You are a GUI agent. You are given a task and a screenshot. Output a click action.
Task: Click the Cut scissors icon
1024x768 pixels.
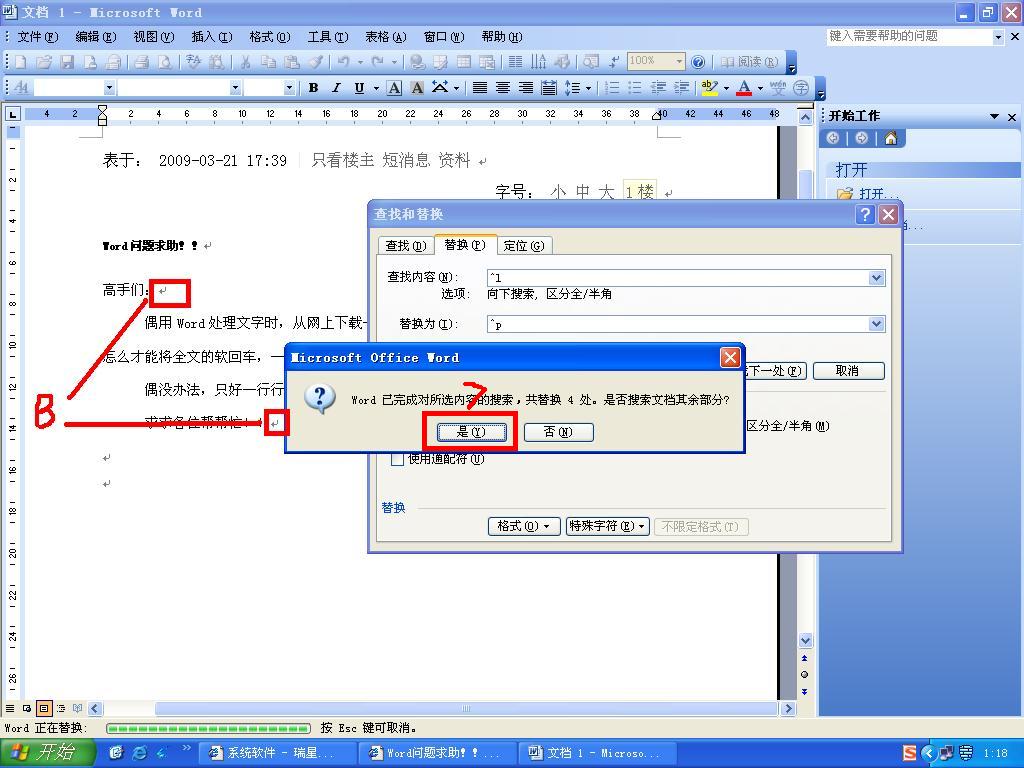tap(246, 62)
